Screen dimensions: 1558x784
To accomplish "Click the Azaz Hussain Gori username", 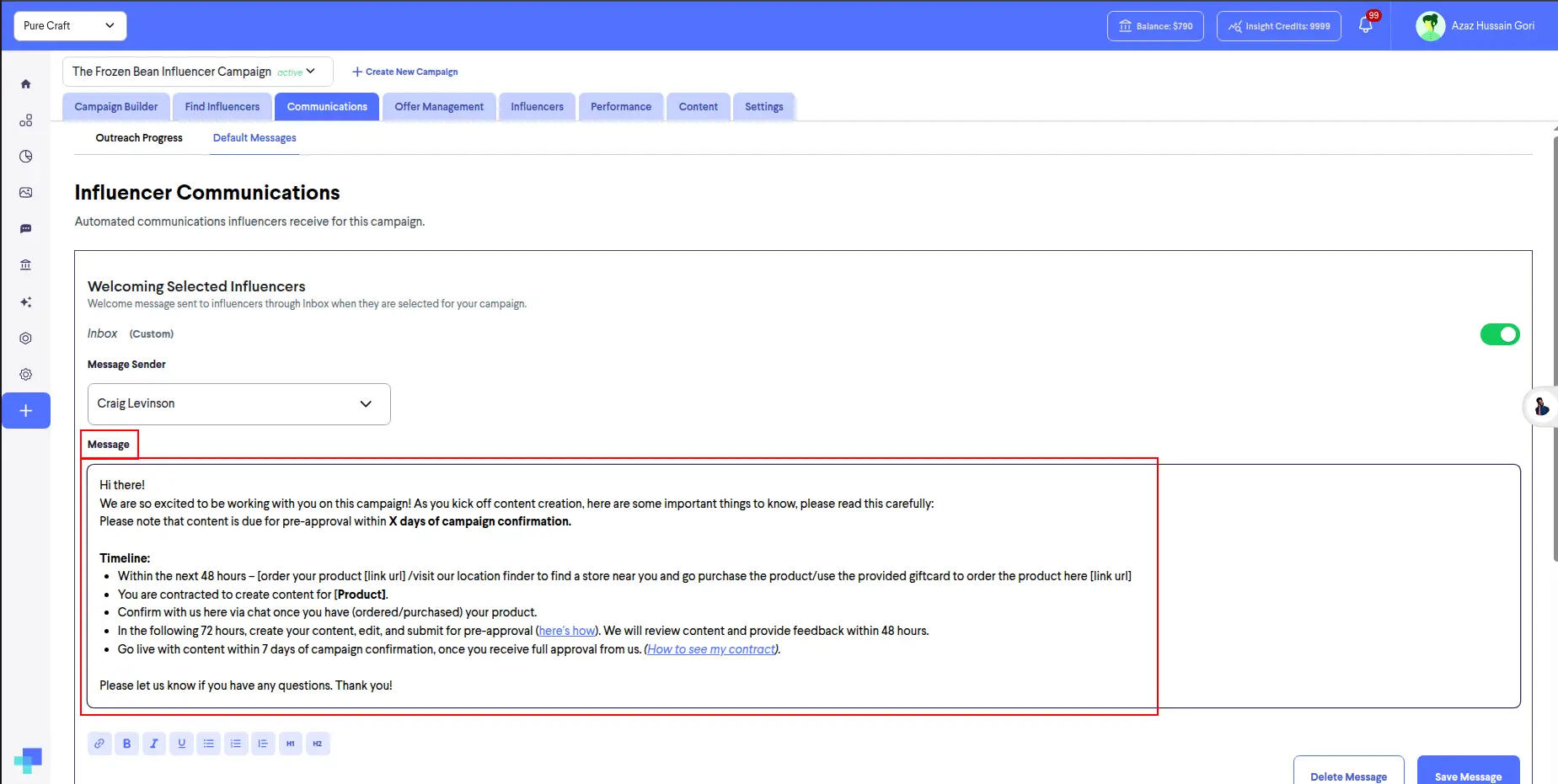I will [1493, 26].
